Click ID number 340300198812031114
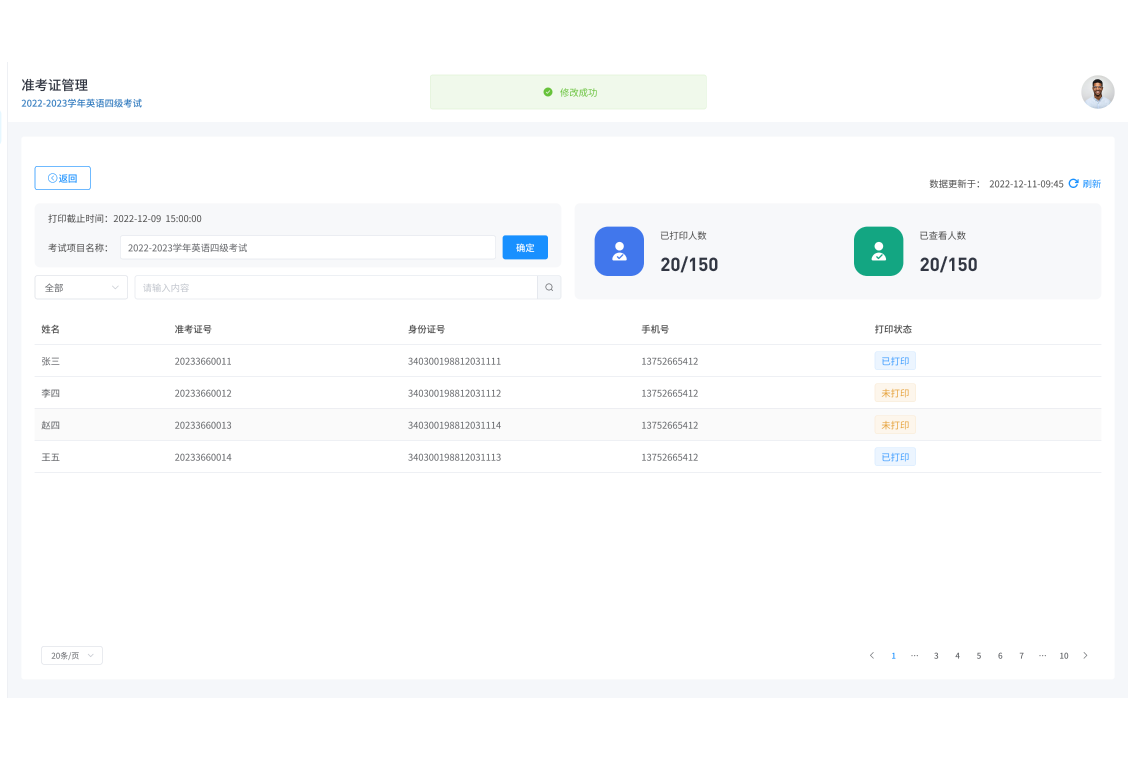Viewport: 1128px width, 760px height. click(454, 425)
